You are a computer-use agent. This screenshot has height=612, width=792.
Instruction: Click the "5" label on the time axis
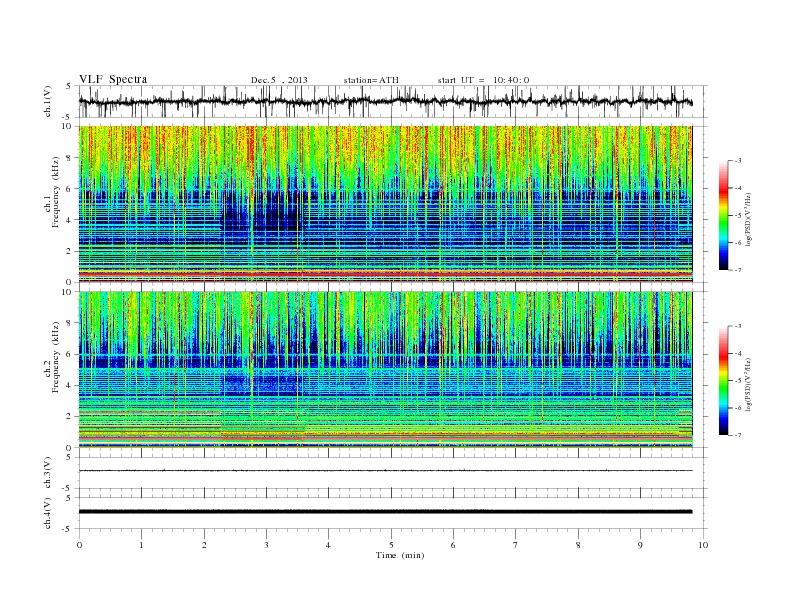coord(391,545)
